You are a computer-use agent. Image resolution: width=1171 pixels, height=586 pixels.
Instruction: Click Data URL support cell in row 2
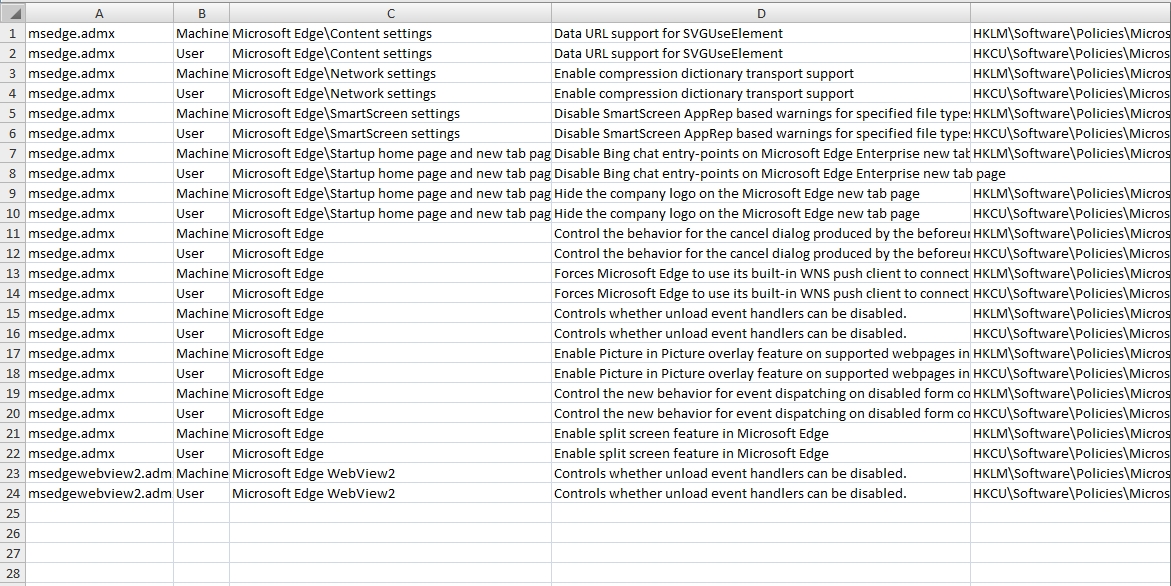[761, 53]
